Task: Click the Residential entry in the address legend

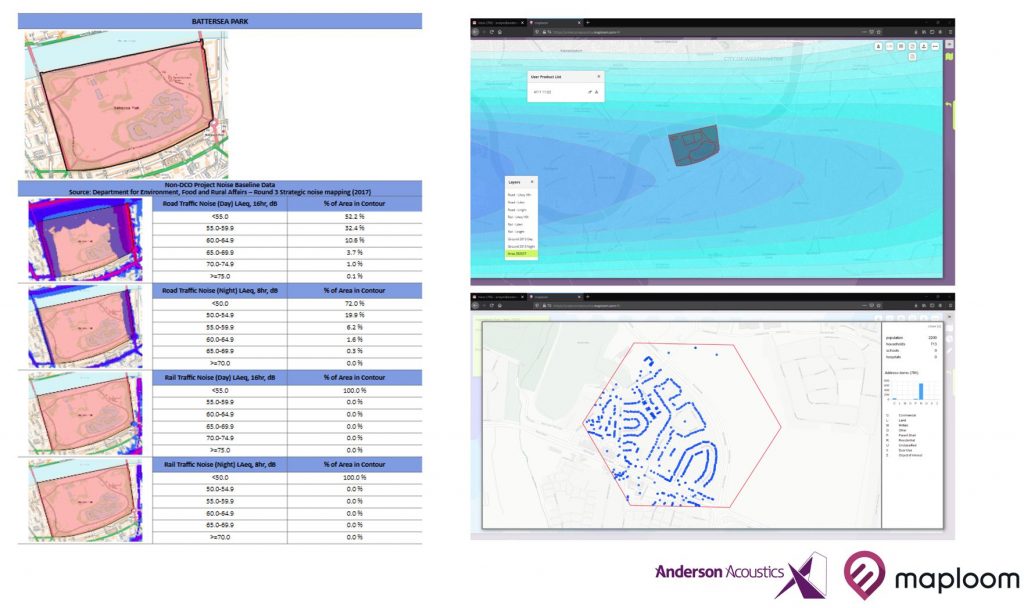Action: (906, 440)
